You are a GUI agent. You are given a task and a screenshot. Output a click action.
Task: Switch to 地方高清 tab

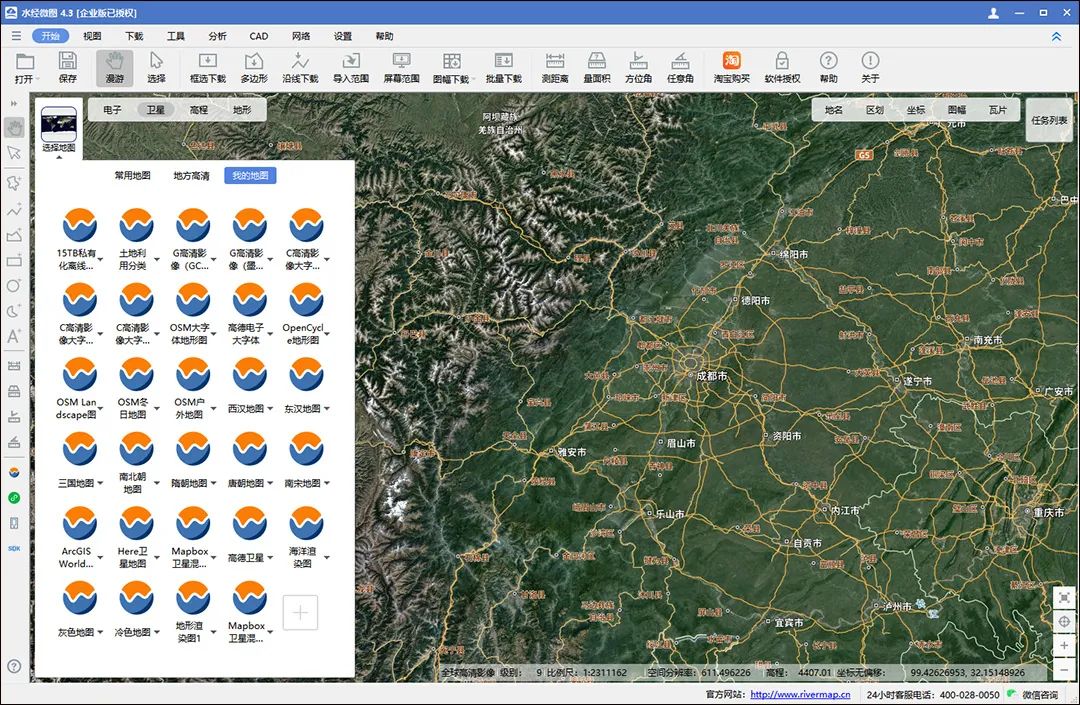[191, 176]
